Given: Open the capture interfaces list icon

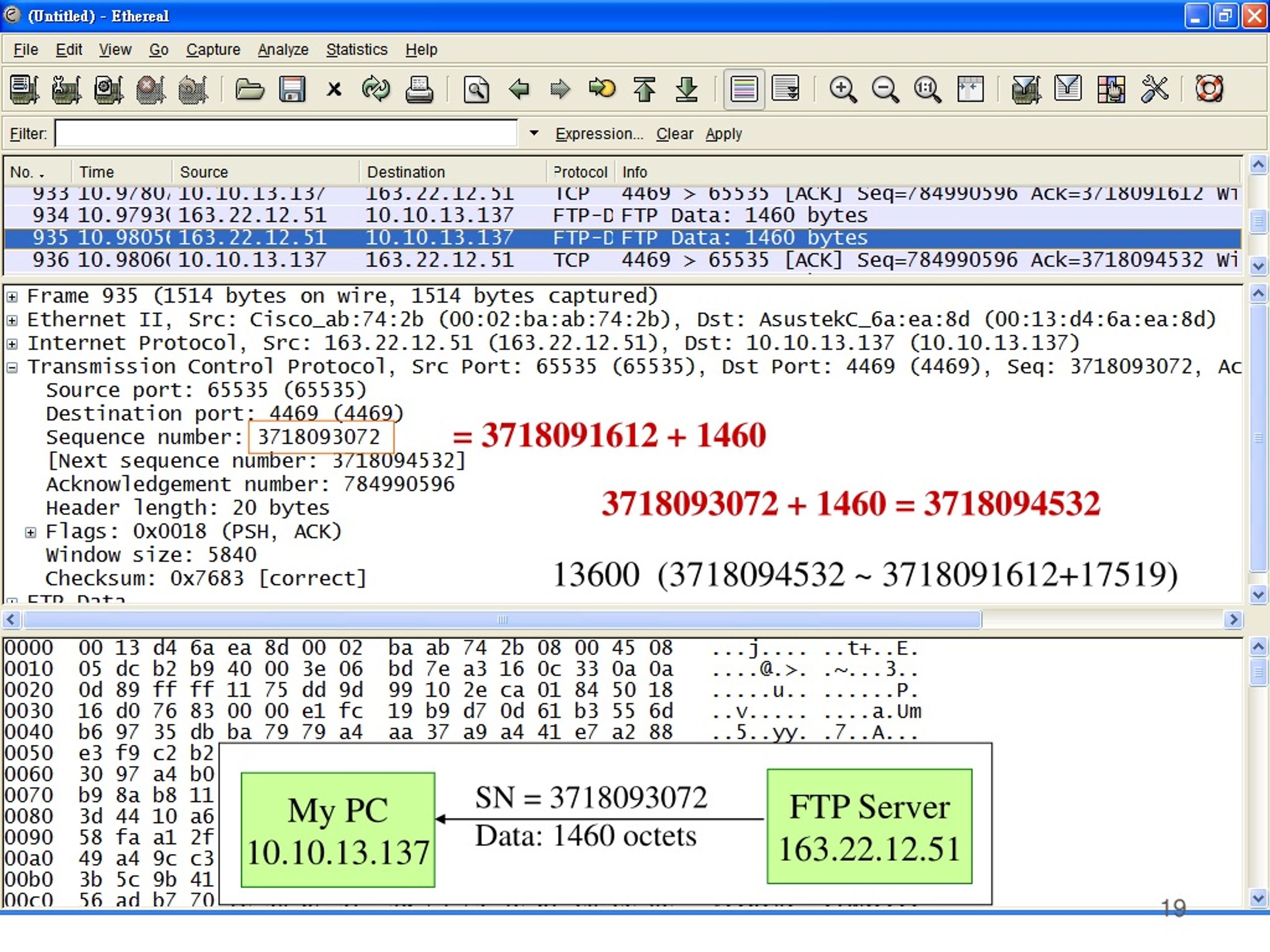Looking at the screenshot, I should tap(24, 89).
